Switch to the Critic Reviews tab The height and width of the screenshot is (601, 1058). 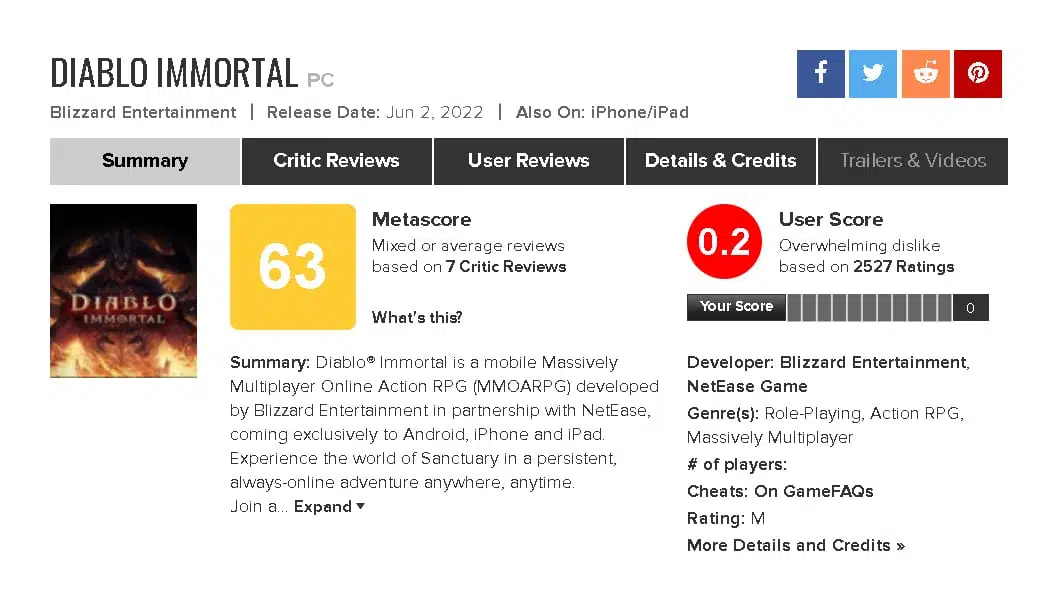336,161
